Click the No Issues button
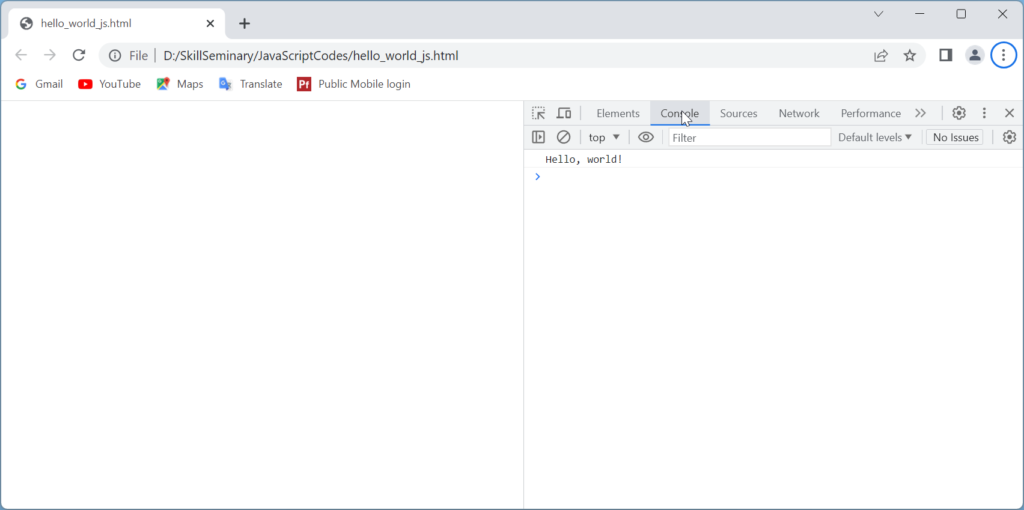The image size is (1024, 510). (x=955, y=137)
